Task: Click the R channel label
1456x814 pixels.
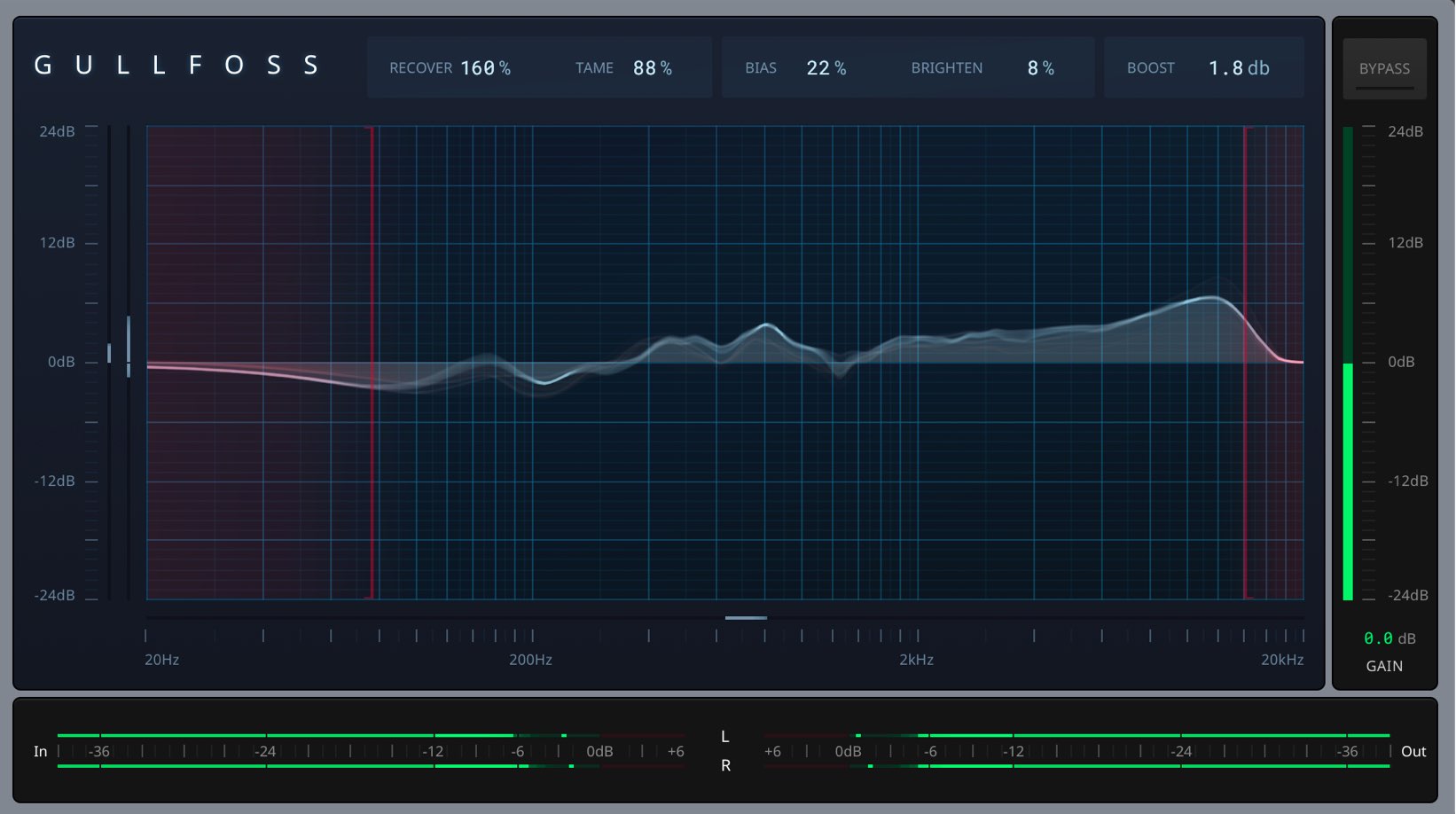Action: (x=725, y=765)
